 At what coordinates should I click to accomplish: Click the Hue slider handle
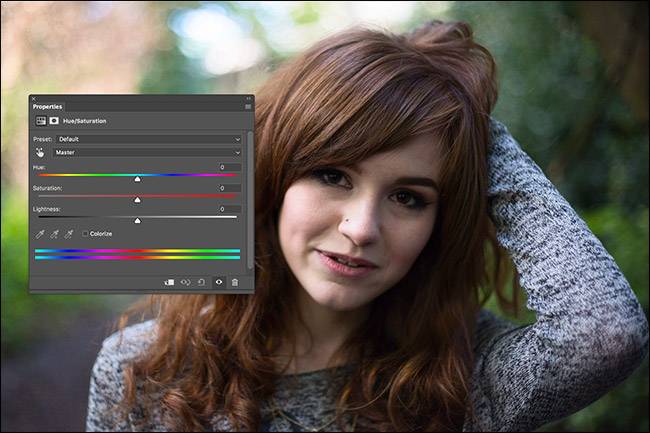(x=138, y=179)
